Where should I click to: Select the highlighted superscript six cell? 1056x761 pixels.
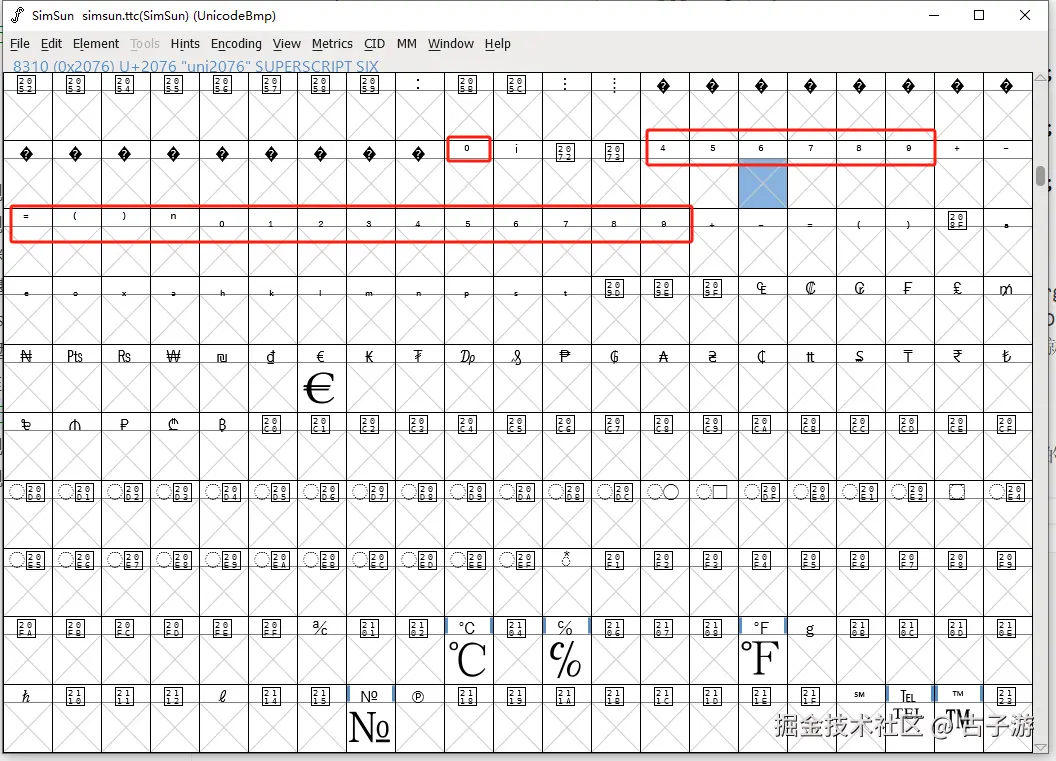[762, 183]
